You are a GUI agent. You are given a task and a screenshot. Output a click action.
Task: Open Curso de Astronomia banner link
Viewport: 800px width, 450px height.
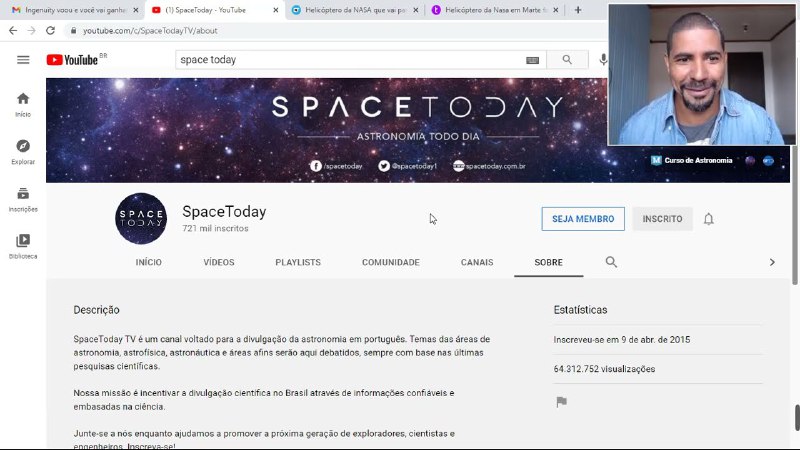[x=692, y=160]
